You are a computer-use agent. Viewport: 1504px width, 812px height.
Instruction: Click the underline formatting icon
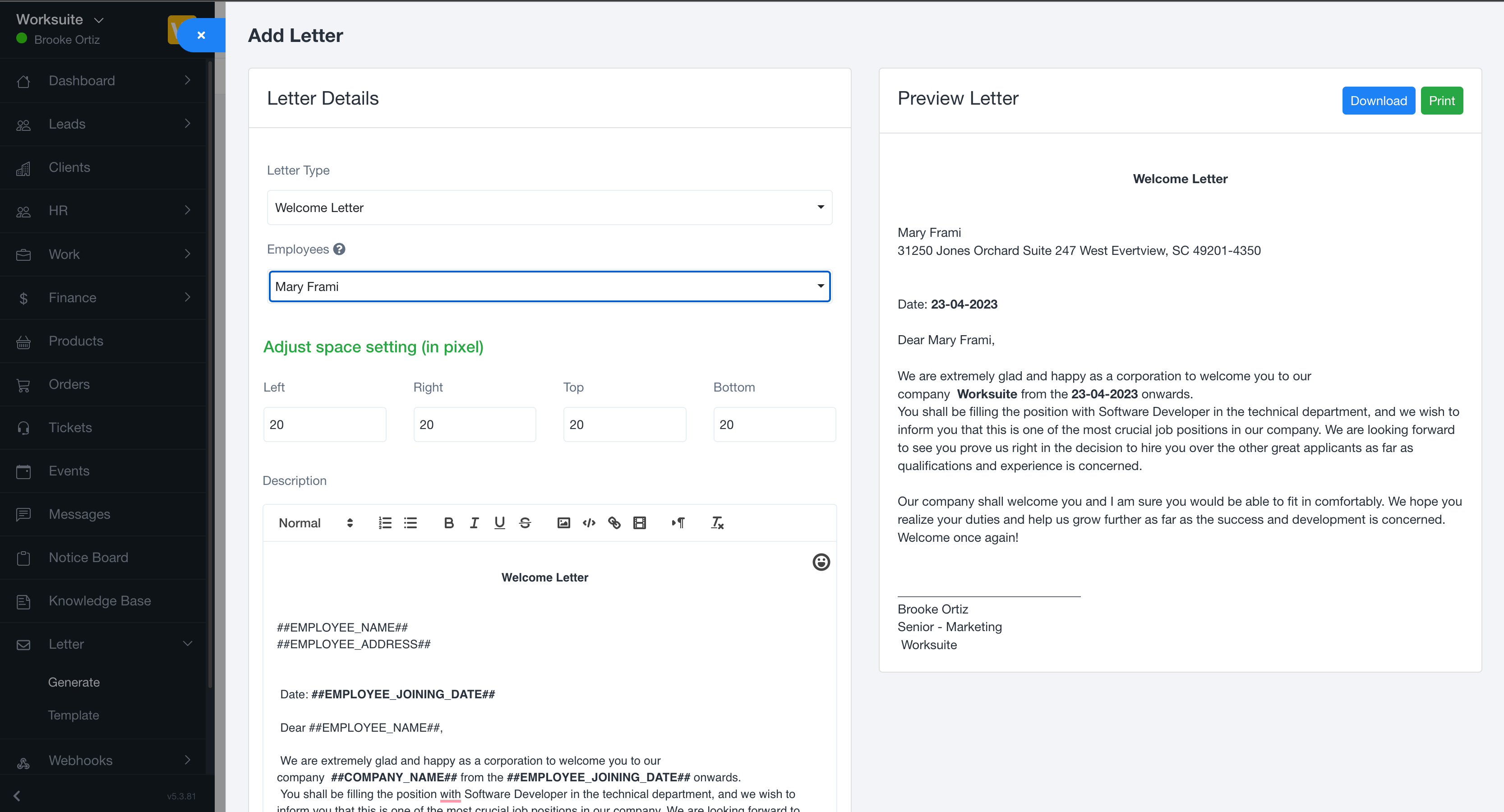point(499,522)
